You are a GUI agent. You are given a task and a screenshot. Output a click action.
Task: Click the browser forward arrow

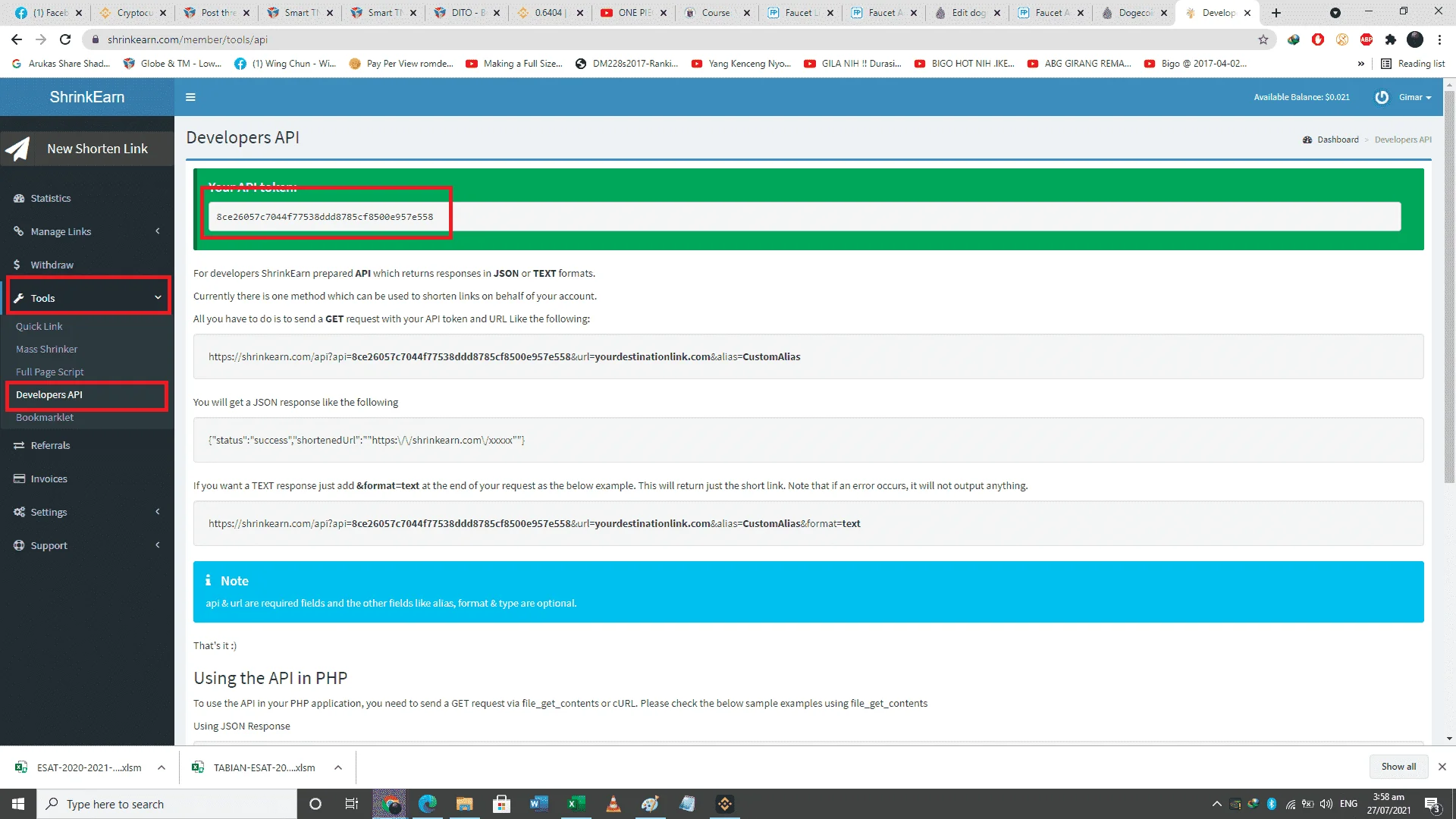coord(41,39)
